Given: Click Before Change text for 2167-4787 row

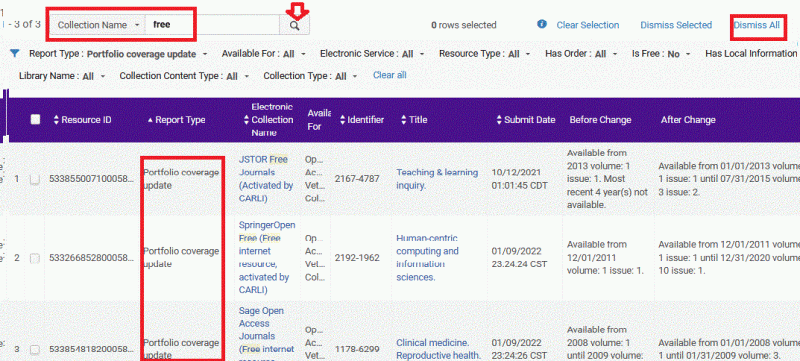Looking at the screenshot, I should tap(608, 179).
